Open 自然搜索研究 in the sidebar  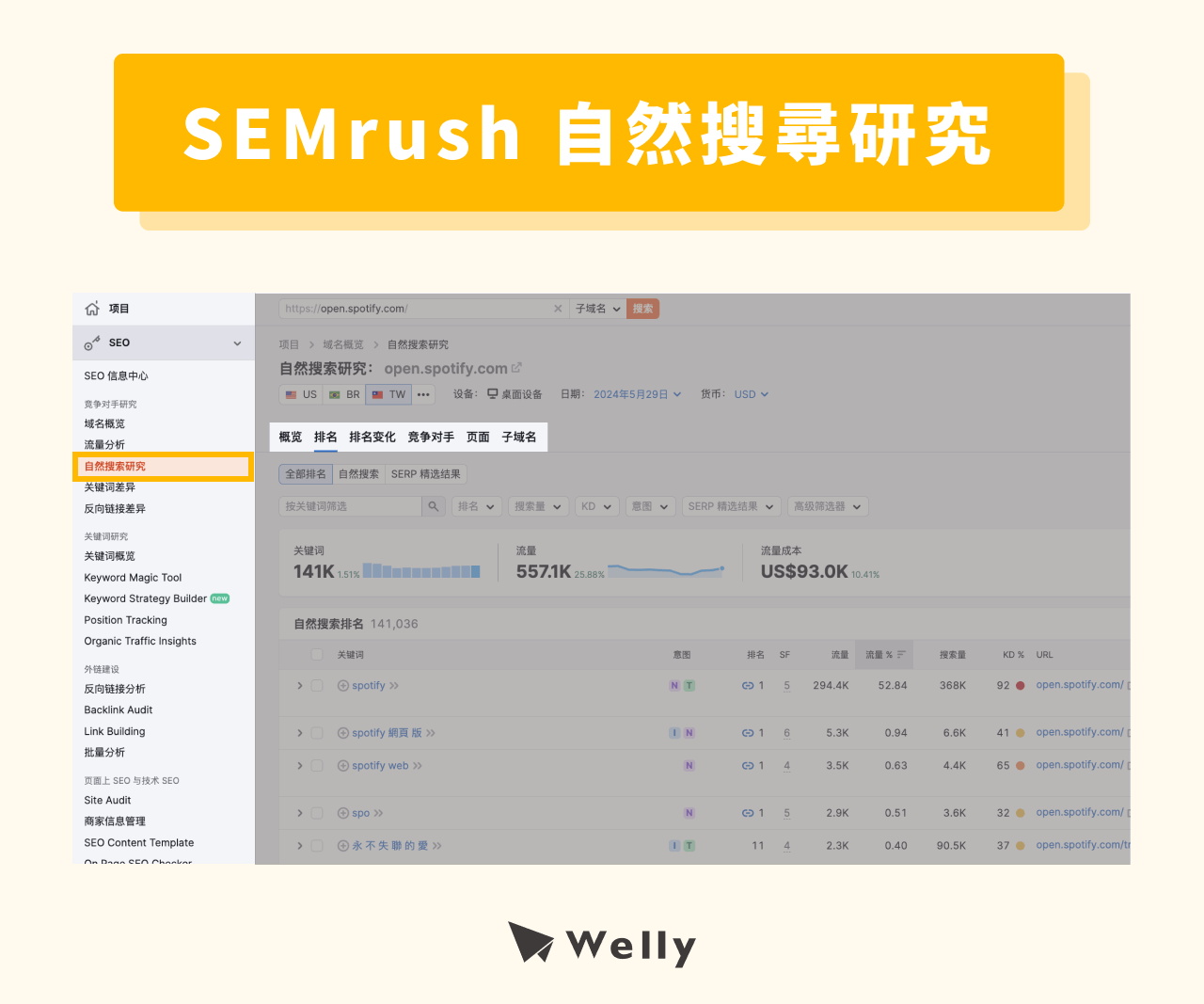pyautogui.click(x=163, y=466)
